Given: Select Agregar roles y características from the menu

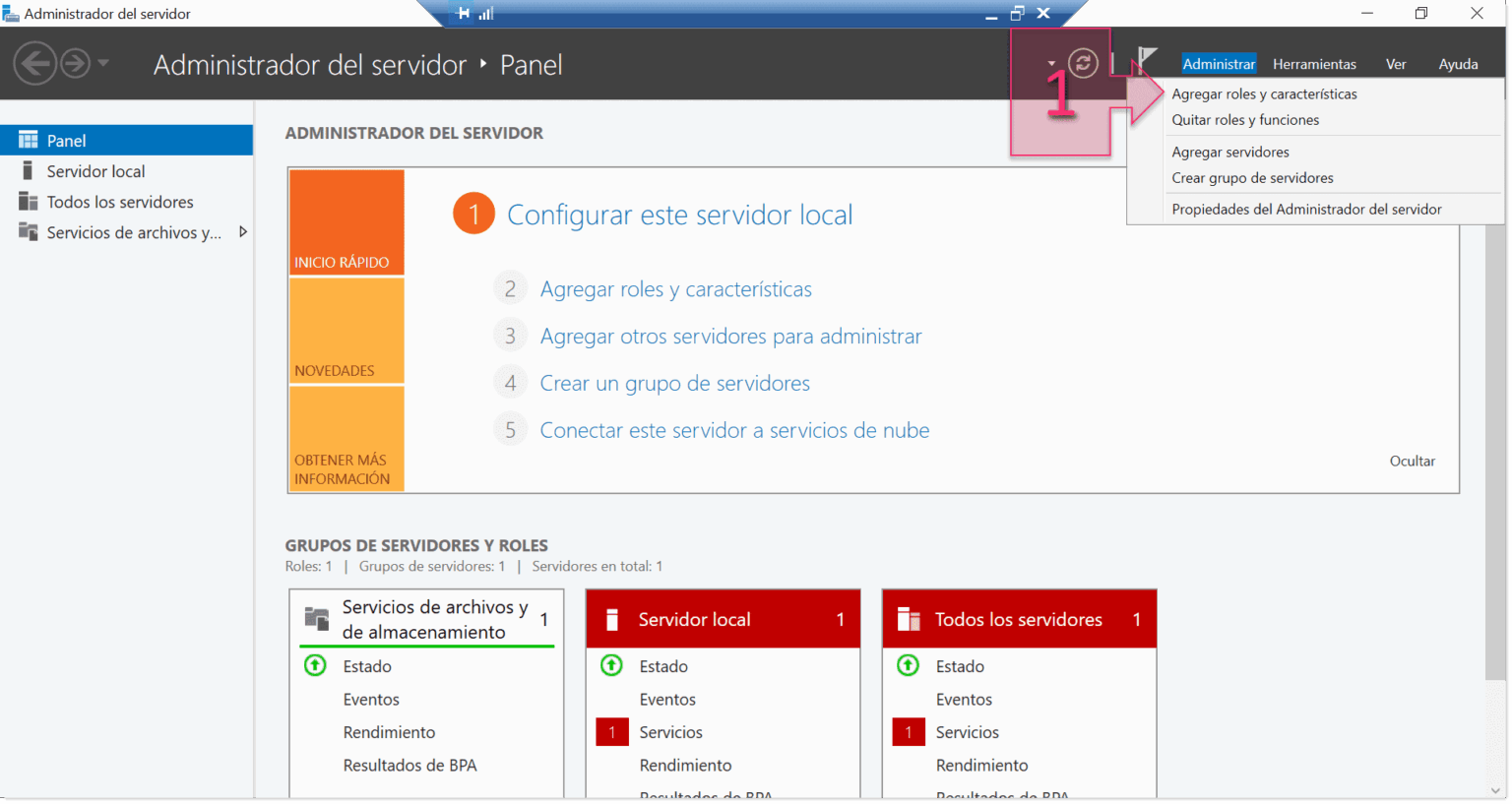Looking at the screenshot, I should coord(1263,93).
